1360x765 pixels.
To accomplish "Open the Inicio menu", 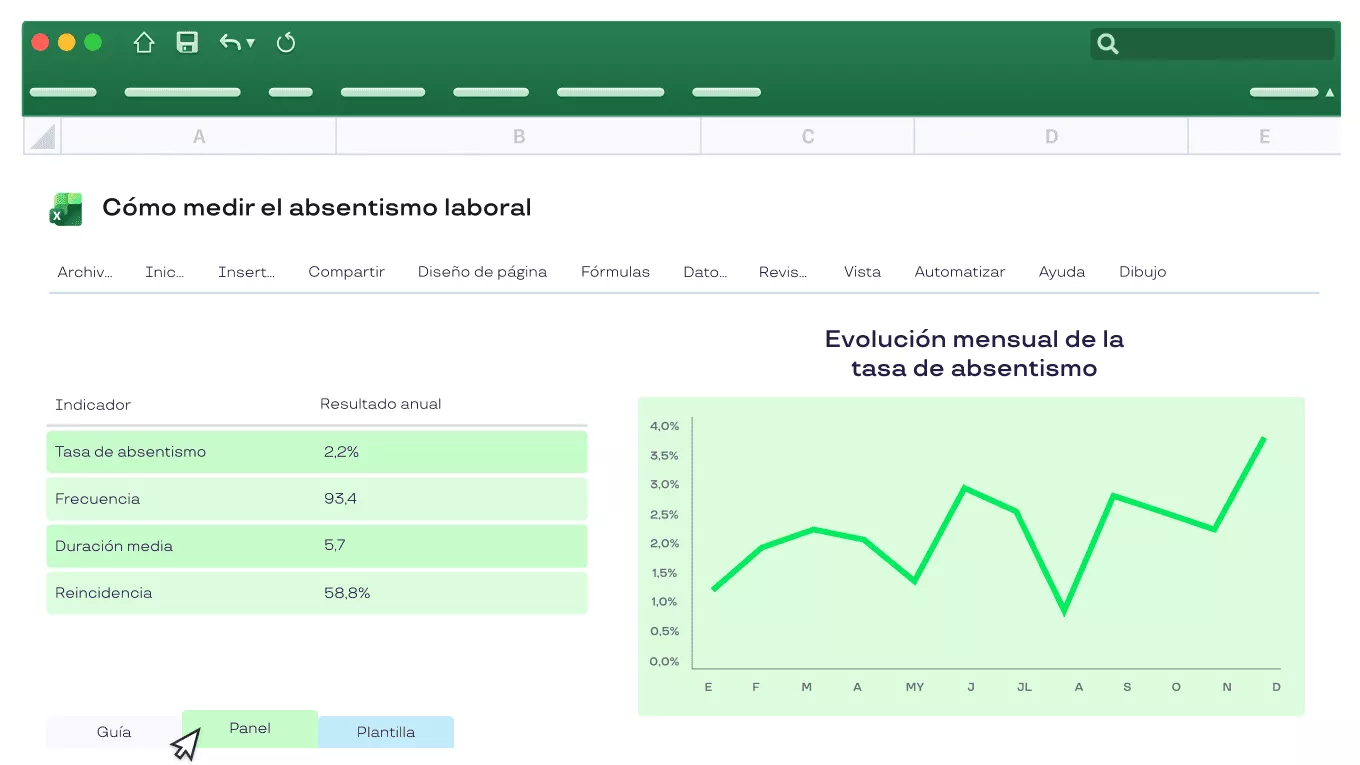I will (x=165, y=272).
